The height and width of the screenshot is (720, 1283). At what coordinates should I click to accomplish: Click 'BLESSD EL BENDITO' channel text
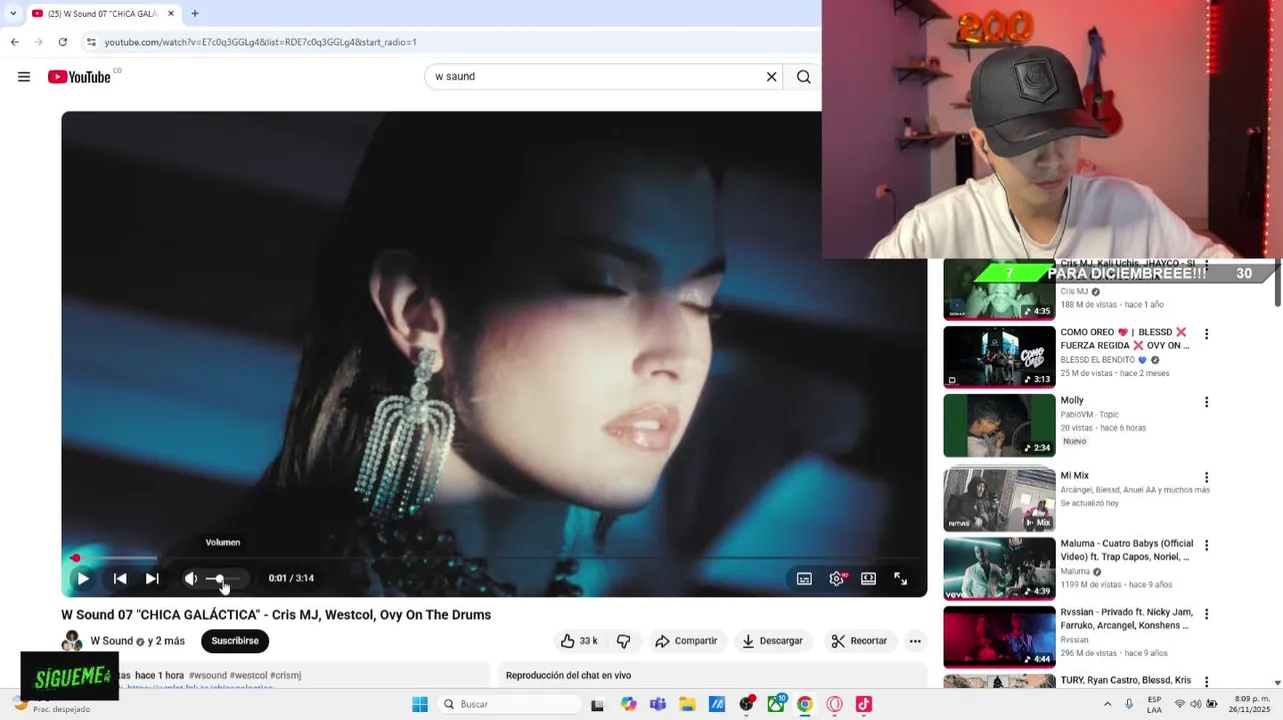pos(1098,360)
